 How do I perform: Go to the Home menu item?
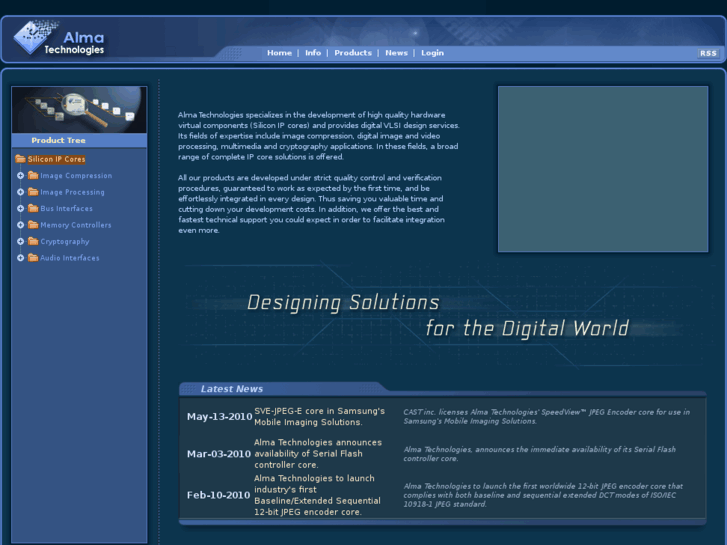(x=279, y=53)
